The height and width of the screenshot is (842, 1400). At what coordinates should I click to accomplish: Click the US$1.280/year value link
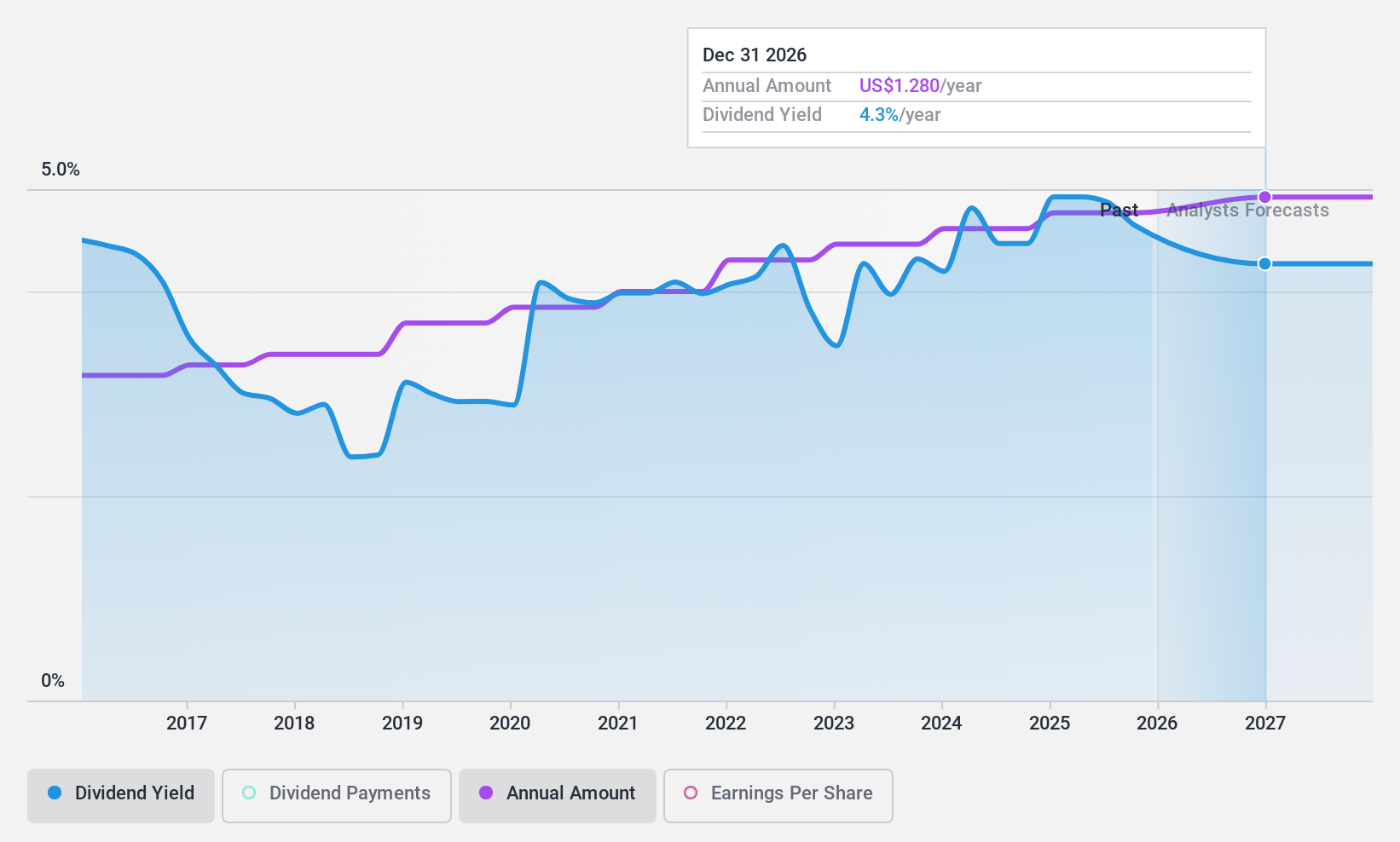900,85
